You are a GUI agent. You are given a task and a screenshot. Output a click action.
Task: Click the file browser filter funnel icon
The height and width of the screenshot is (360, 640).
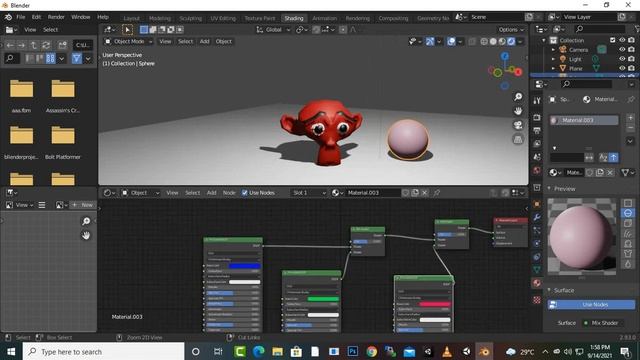pos(76,58)
